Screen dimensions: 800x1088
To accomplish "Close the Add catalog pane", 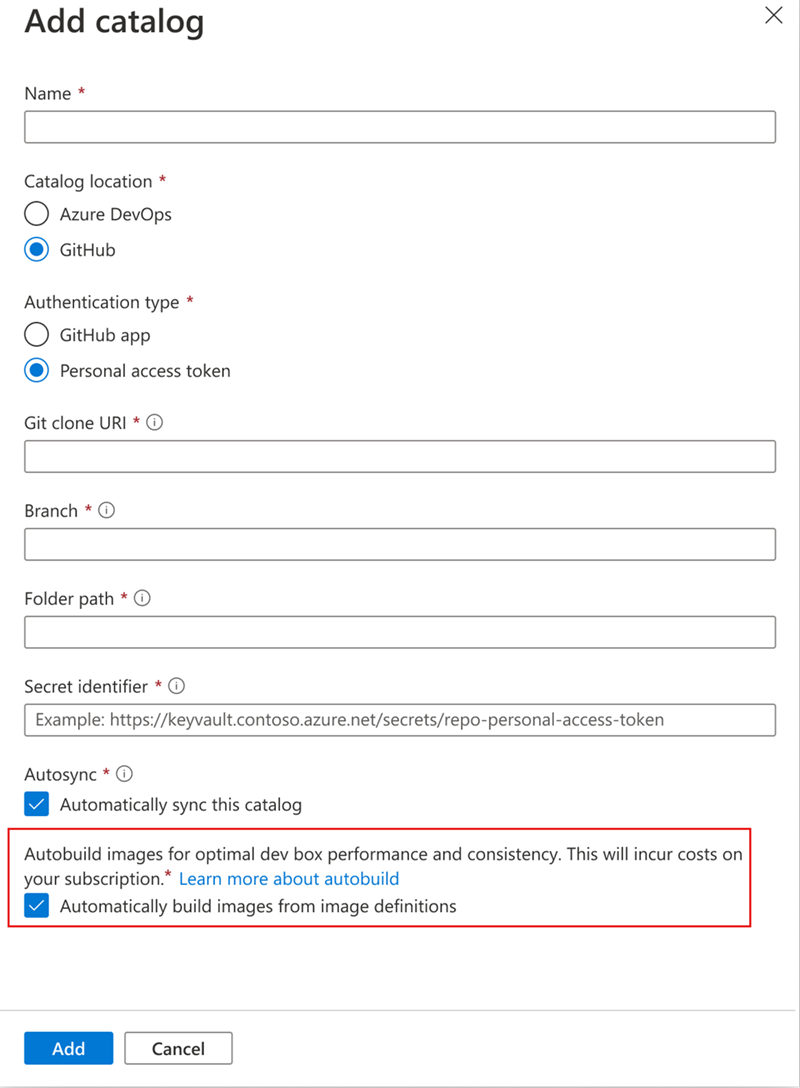I will 773,15.
